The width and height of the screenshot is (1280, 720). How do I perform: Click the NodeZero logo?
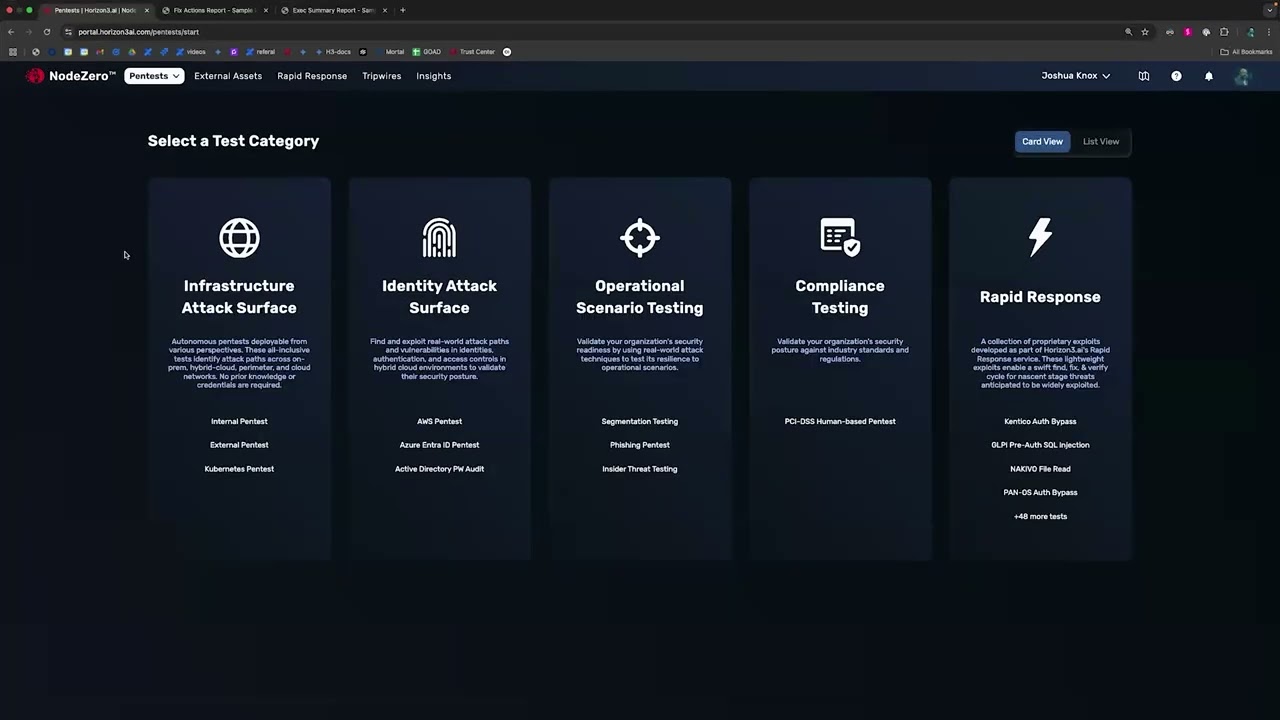coord(70,76)
